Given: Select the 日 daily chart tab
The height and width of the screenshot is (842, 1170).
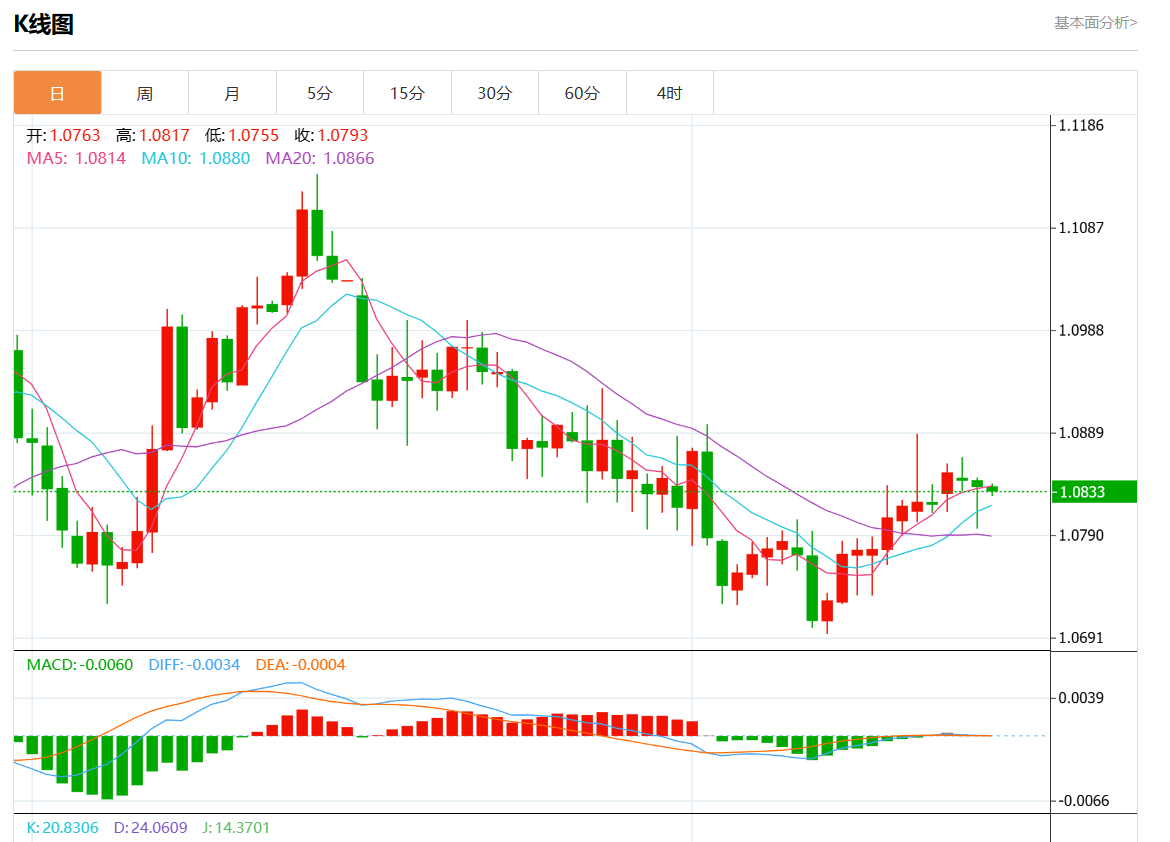Looking at the screenshot, I should (57, 93).
